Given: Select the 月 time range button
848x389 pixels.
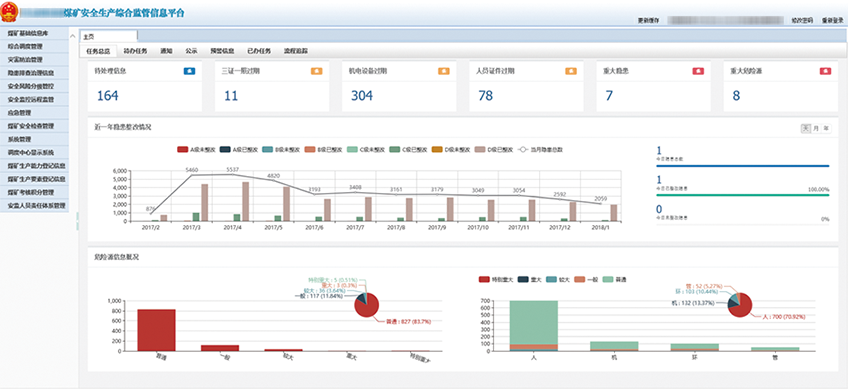Looking at the screenshot, I should [816, 128].
